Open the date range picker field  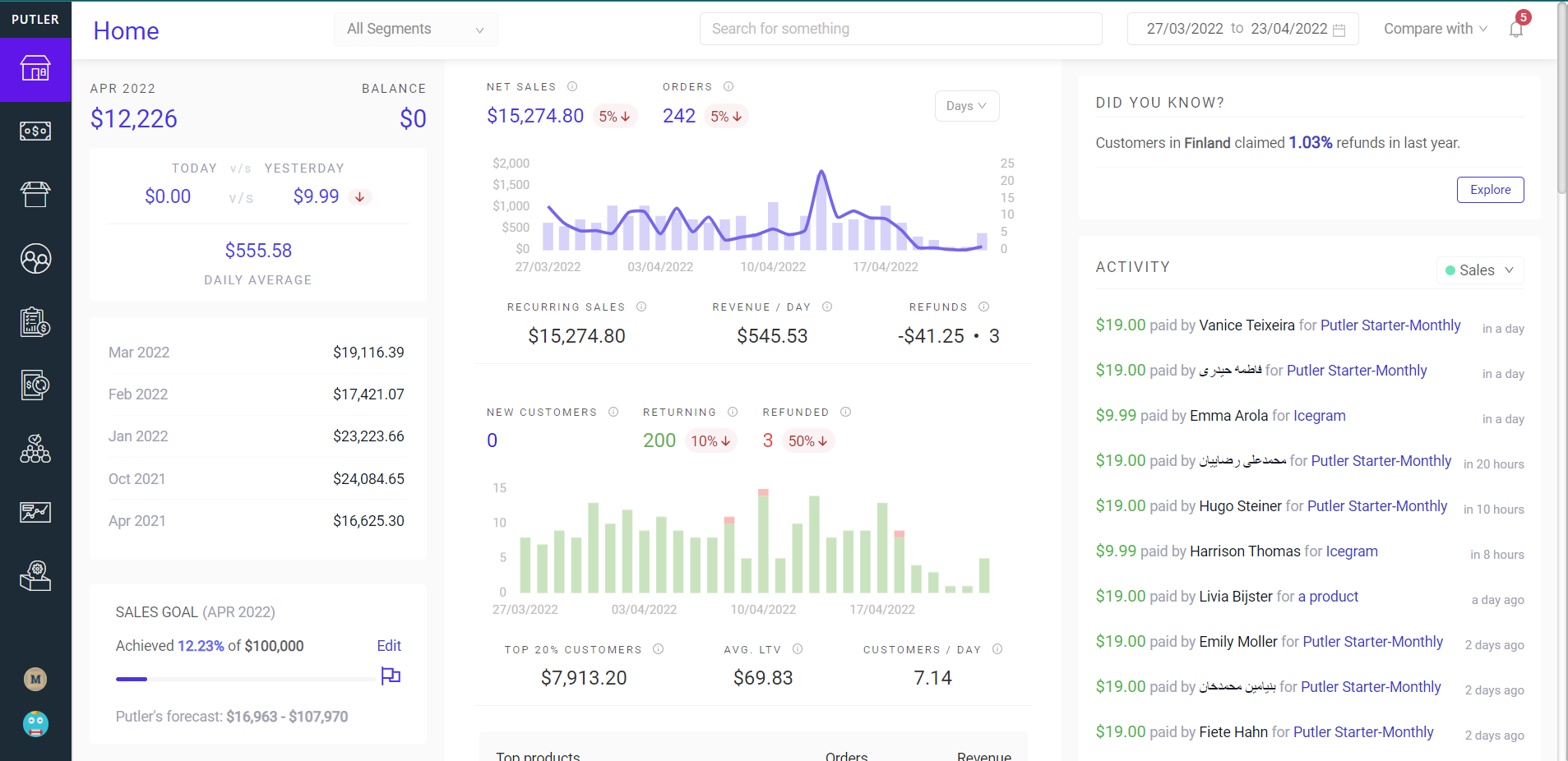pyautogui.click(x=1242, y=29)
